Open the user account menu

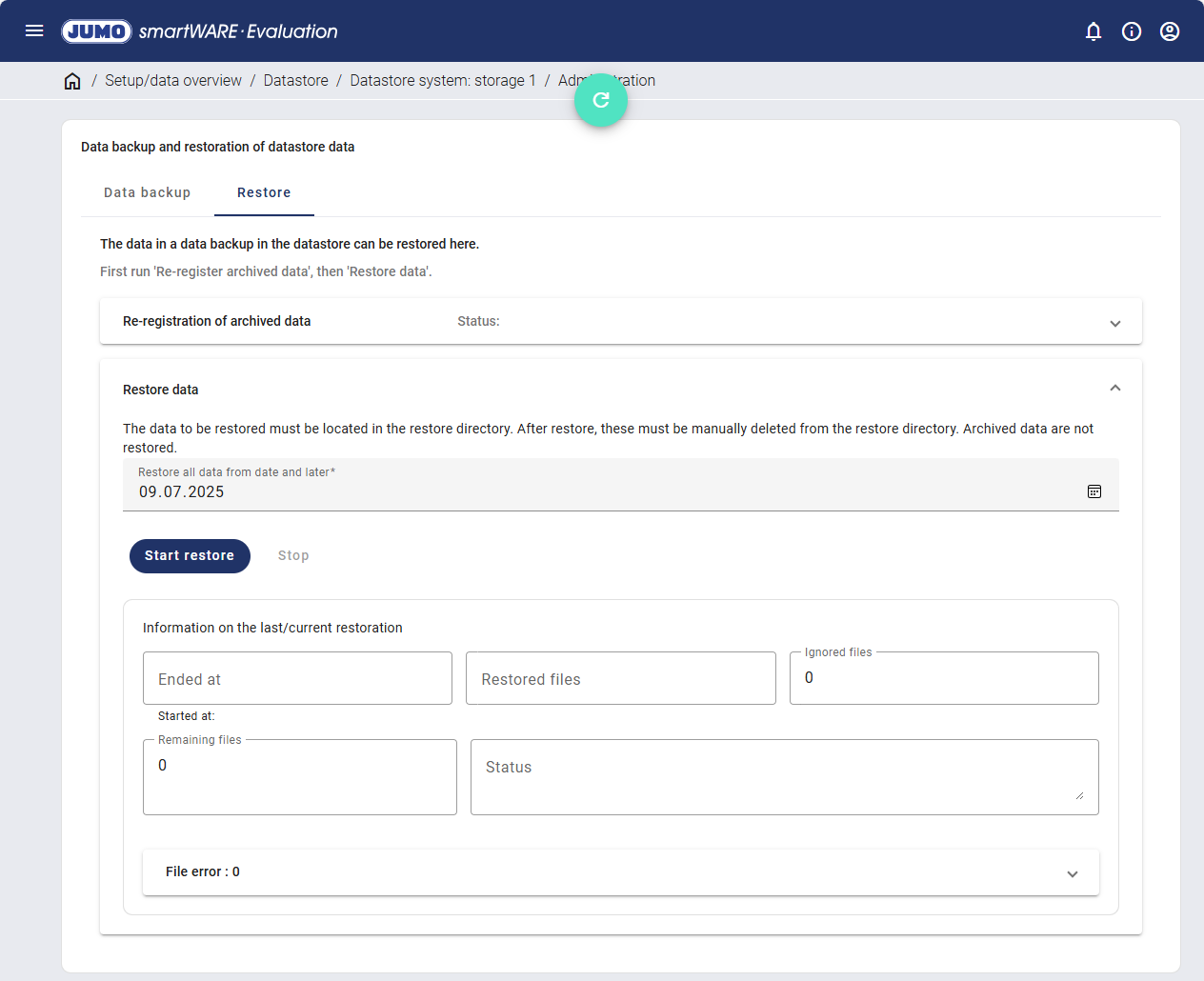point(1170,31)
